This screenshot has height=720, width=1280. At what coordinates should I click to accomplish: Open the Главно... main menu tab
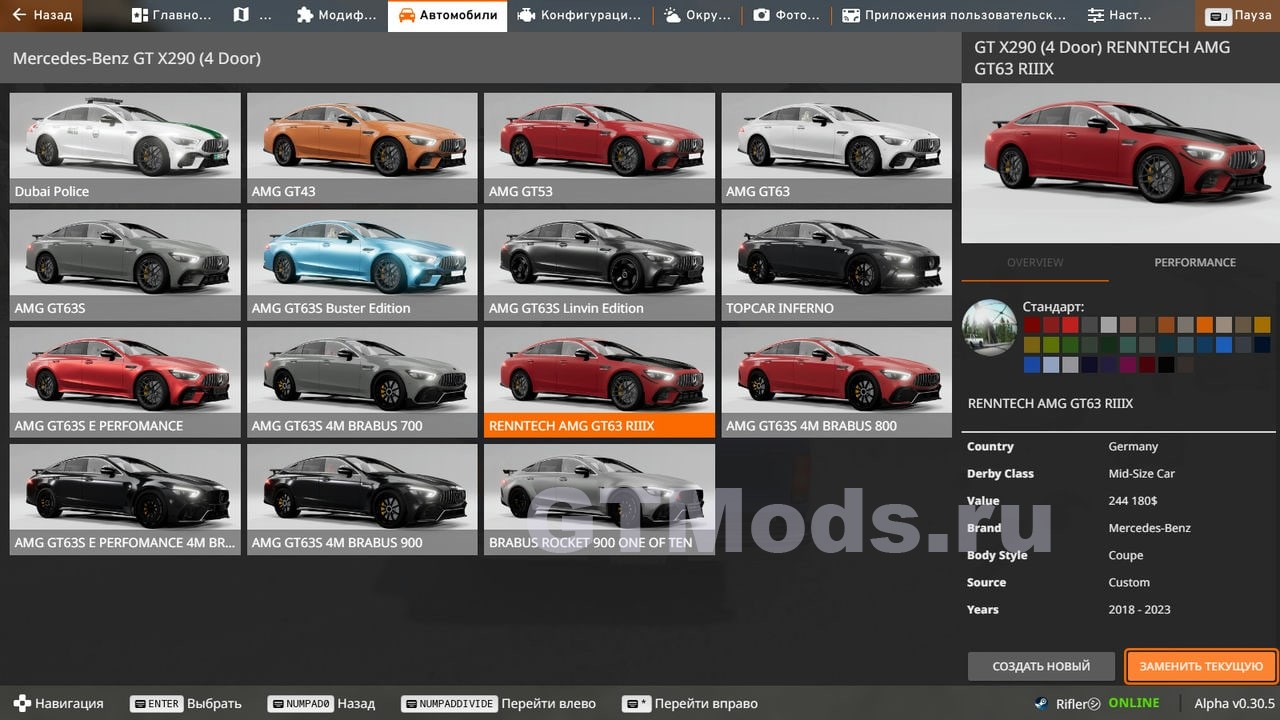coord(171,15)
